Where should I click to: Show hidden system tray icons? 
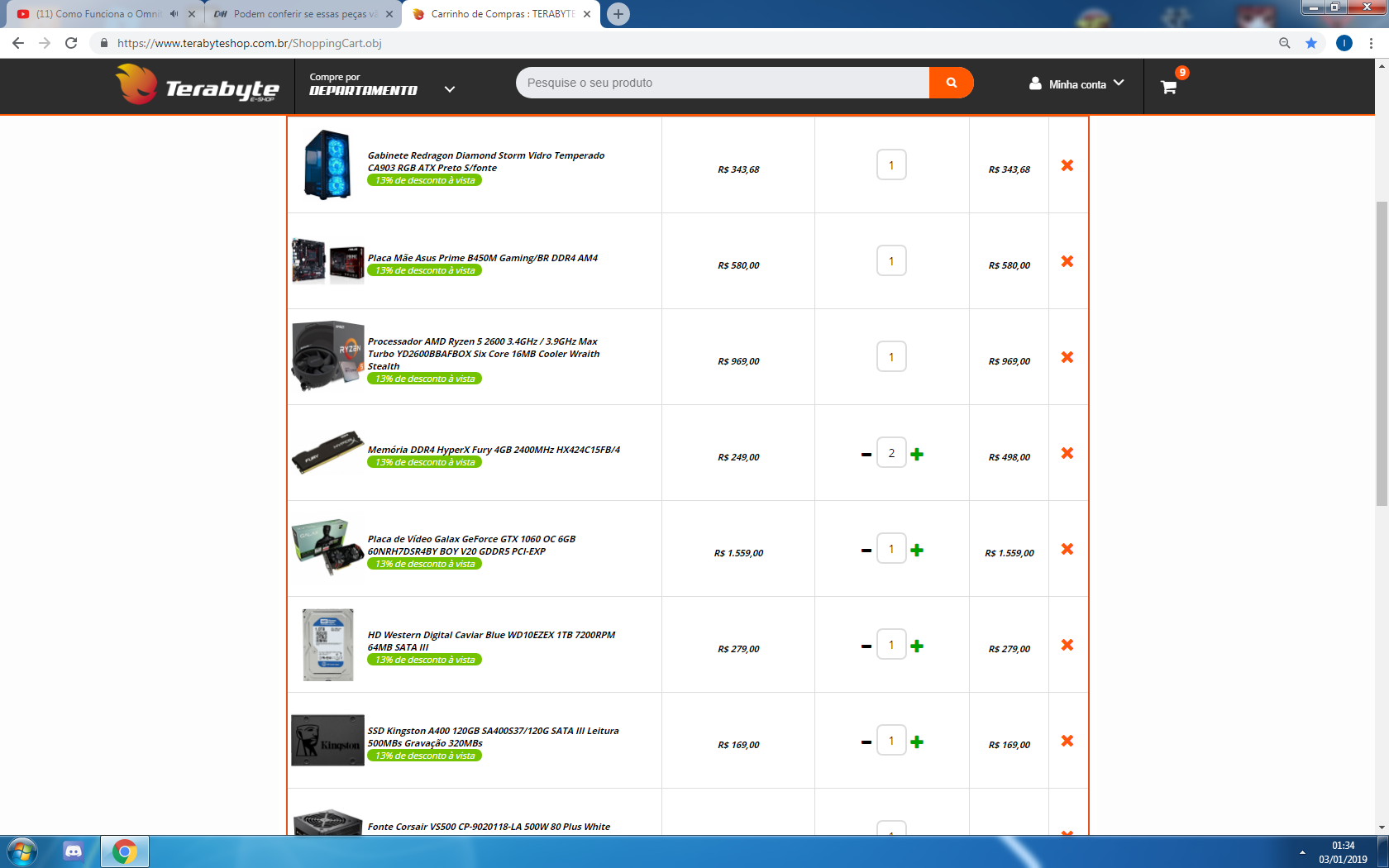(1302, 852)
